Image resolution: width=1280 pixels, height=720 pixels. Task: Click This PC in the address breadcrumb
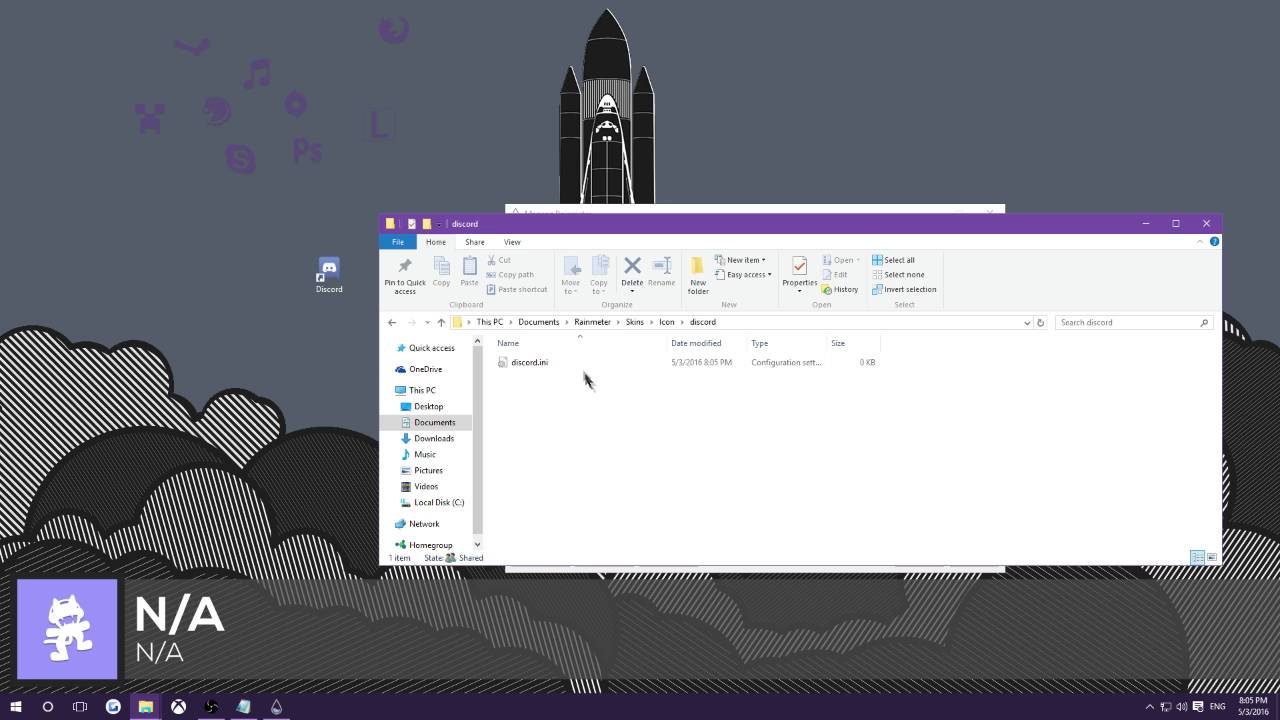pos(490,322)
